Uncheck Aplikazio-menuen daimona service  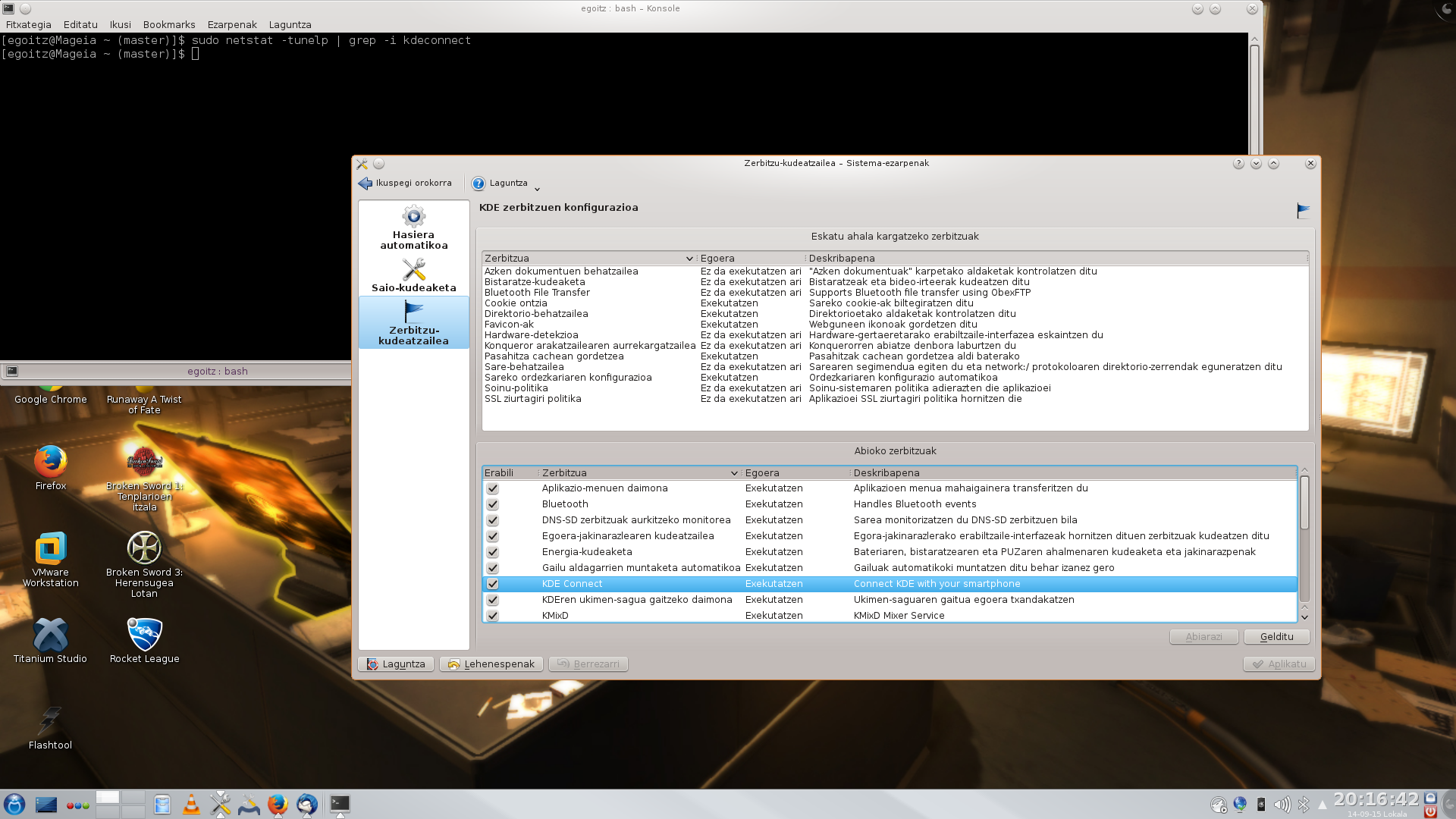[x=493, y=488]
